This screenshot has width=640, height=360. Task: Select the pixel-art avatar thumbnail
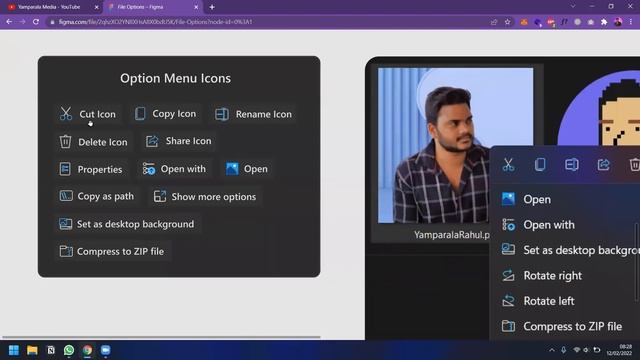pyautogui.click(x=600, y=107)
